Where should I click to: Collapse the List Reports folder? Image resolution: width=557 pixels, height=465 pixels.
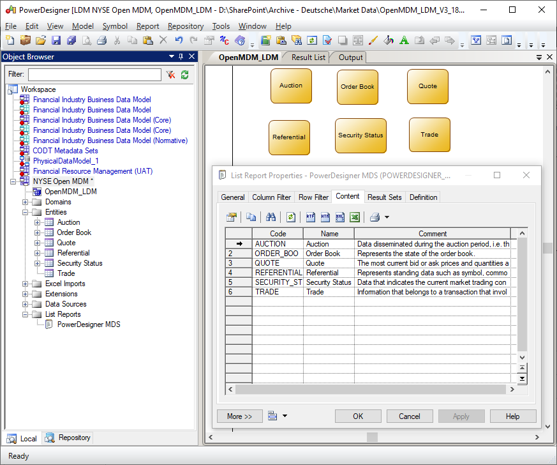(x=25, y=314)
